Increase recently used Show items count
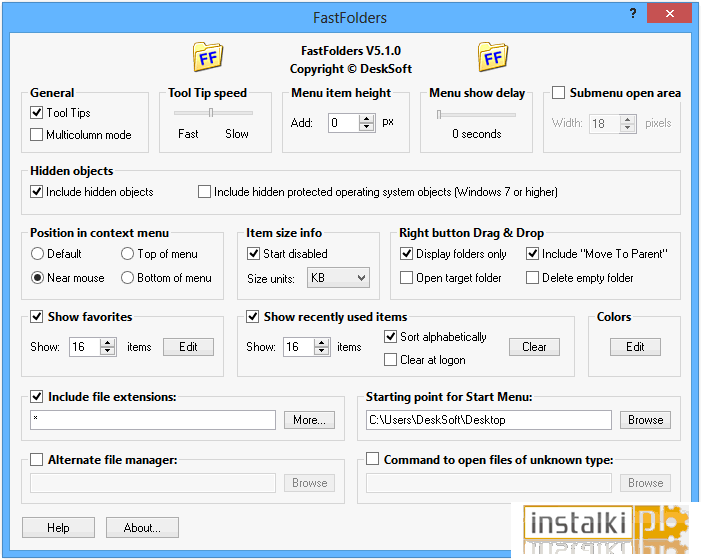The height and width of the screenshot is (560, 701). [x=321, y=343]
